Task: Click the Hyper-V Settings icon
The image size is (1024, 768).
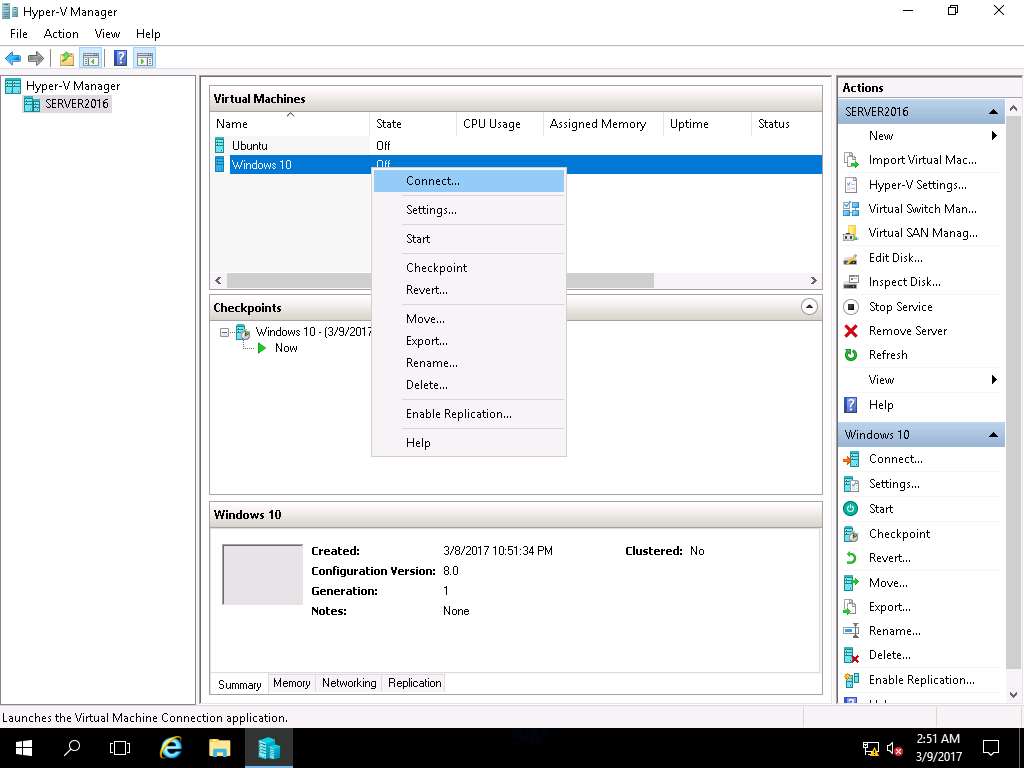Action: tap(851, 185)
